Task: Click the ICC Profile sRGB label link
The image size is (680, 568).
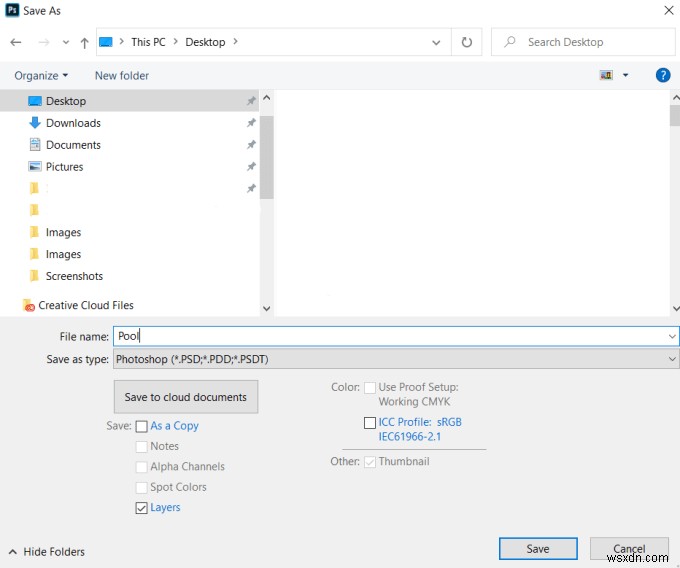Action: (x=420, y=429)
